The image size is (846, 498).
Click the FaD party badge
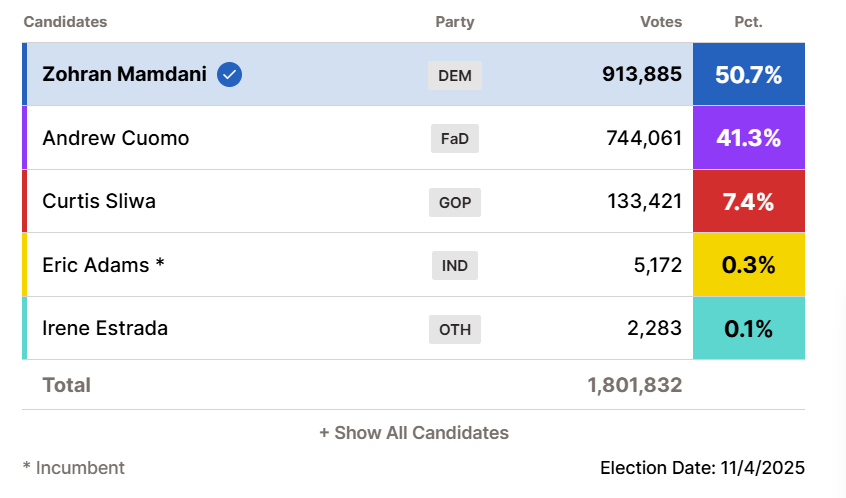(x=455, y=138)
